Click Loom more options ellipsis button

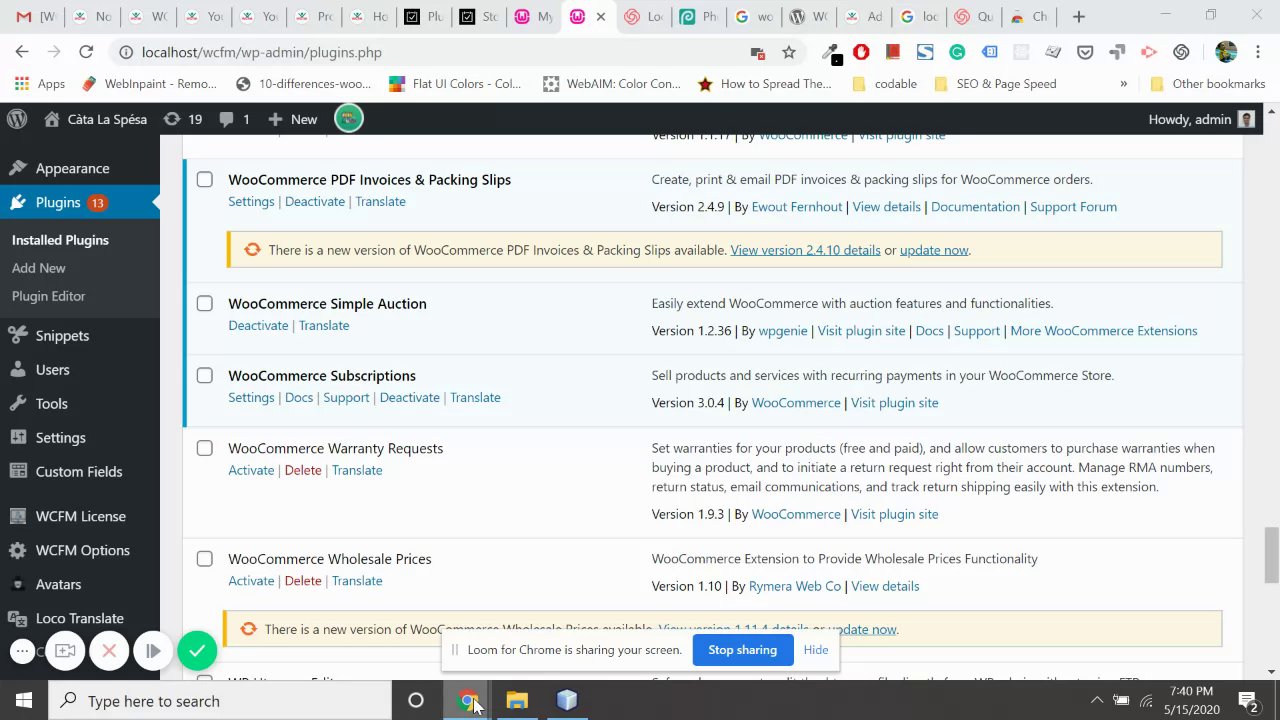22,651
